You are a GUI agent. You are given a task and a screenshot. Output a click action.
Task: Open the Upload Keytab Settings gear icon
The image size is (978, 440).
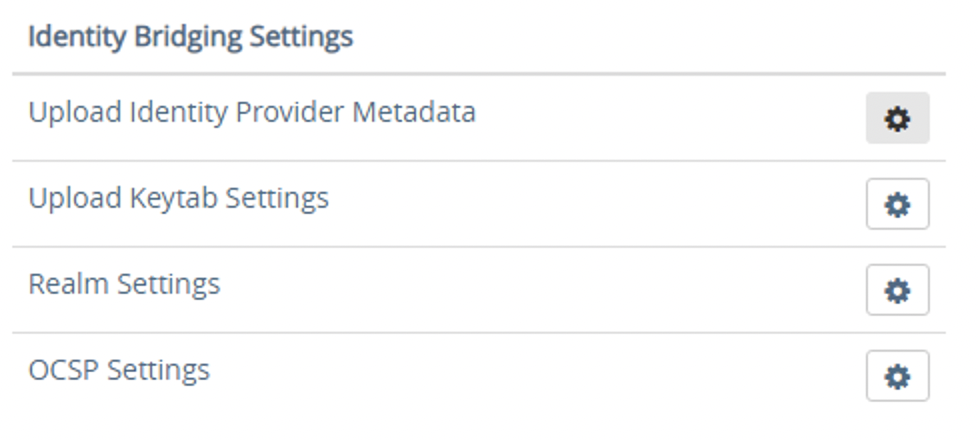click(897, 204)
